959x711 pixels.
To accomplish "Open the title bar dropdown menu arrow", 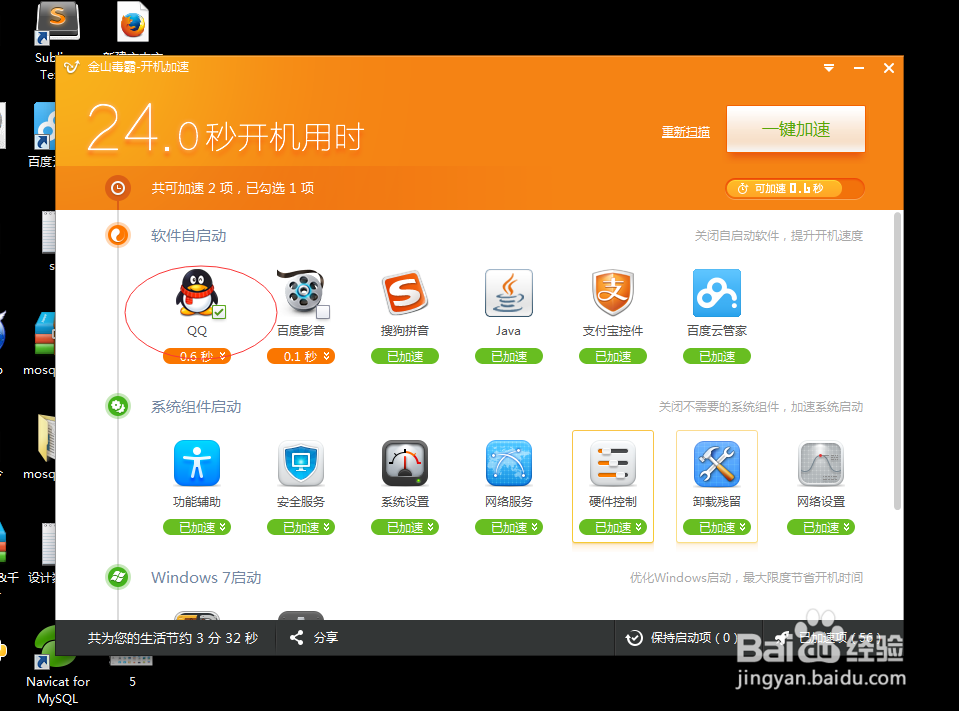I will [829, 68].
